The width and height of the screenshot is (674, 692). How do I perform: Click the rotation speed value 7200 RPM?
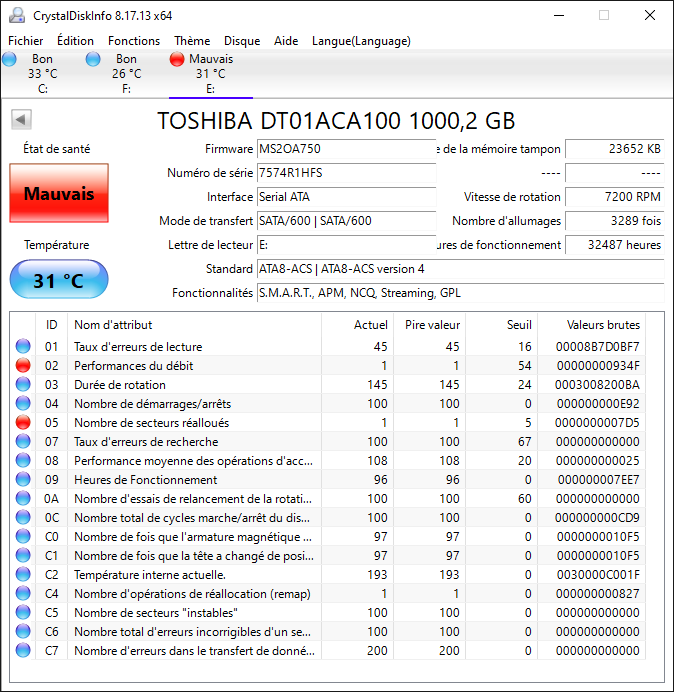(614, 197)
